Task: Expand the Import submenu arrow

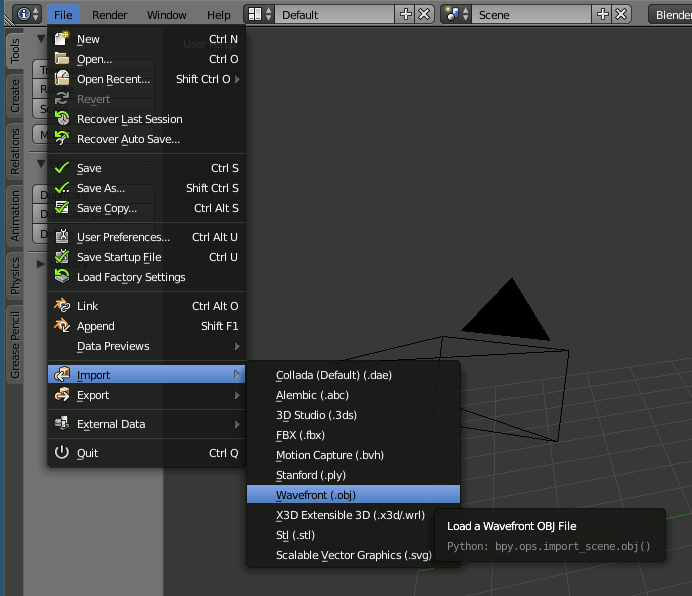Action: (237, 374)
